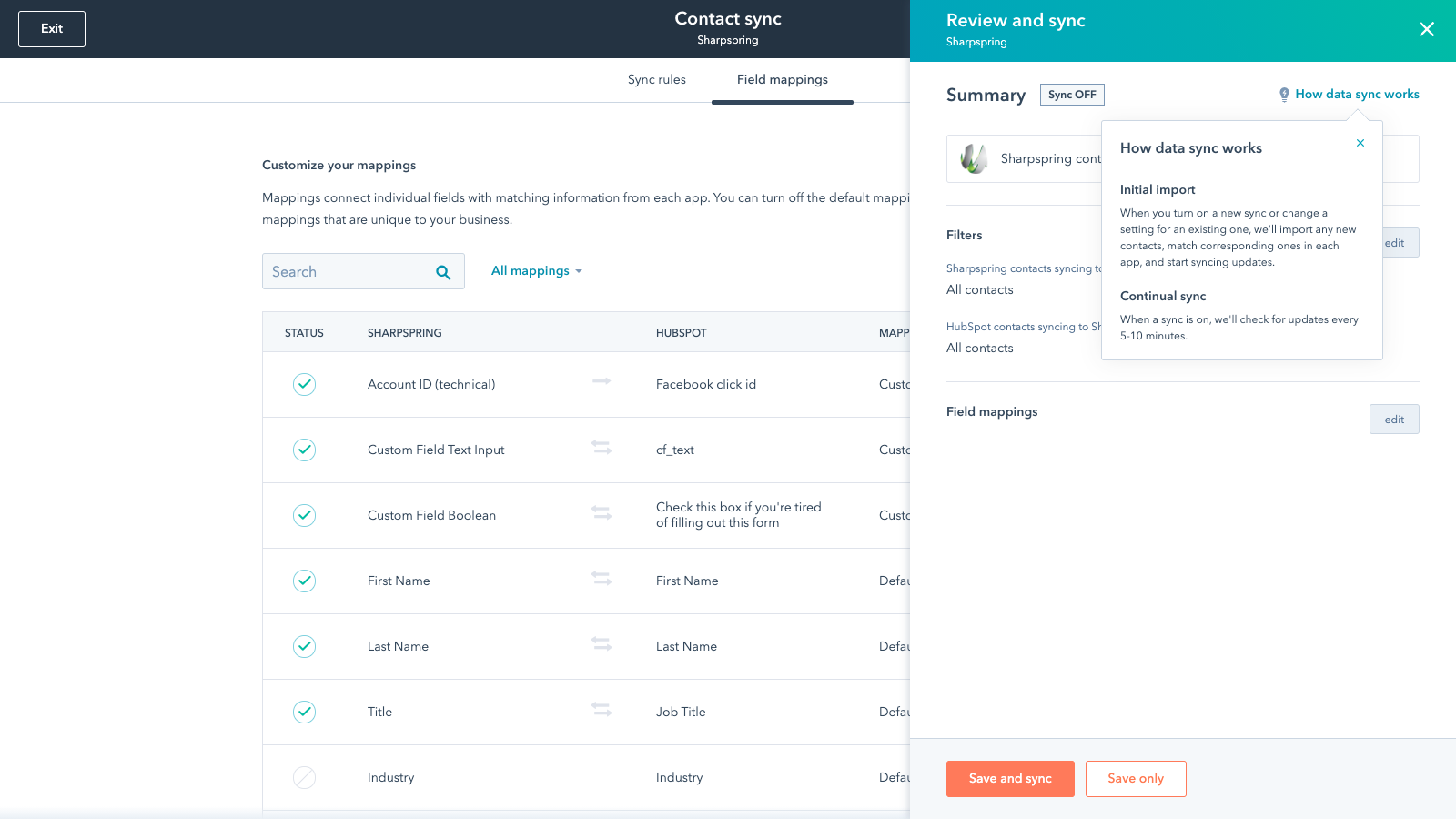
Task: Click the sync arrows for Last Name row
Action: tap(602, 643)
